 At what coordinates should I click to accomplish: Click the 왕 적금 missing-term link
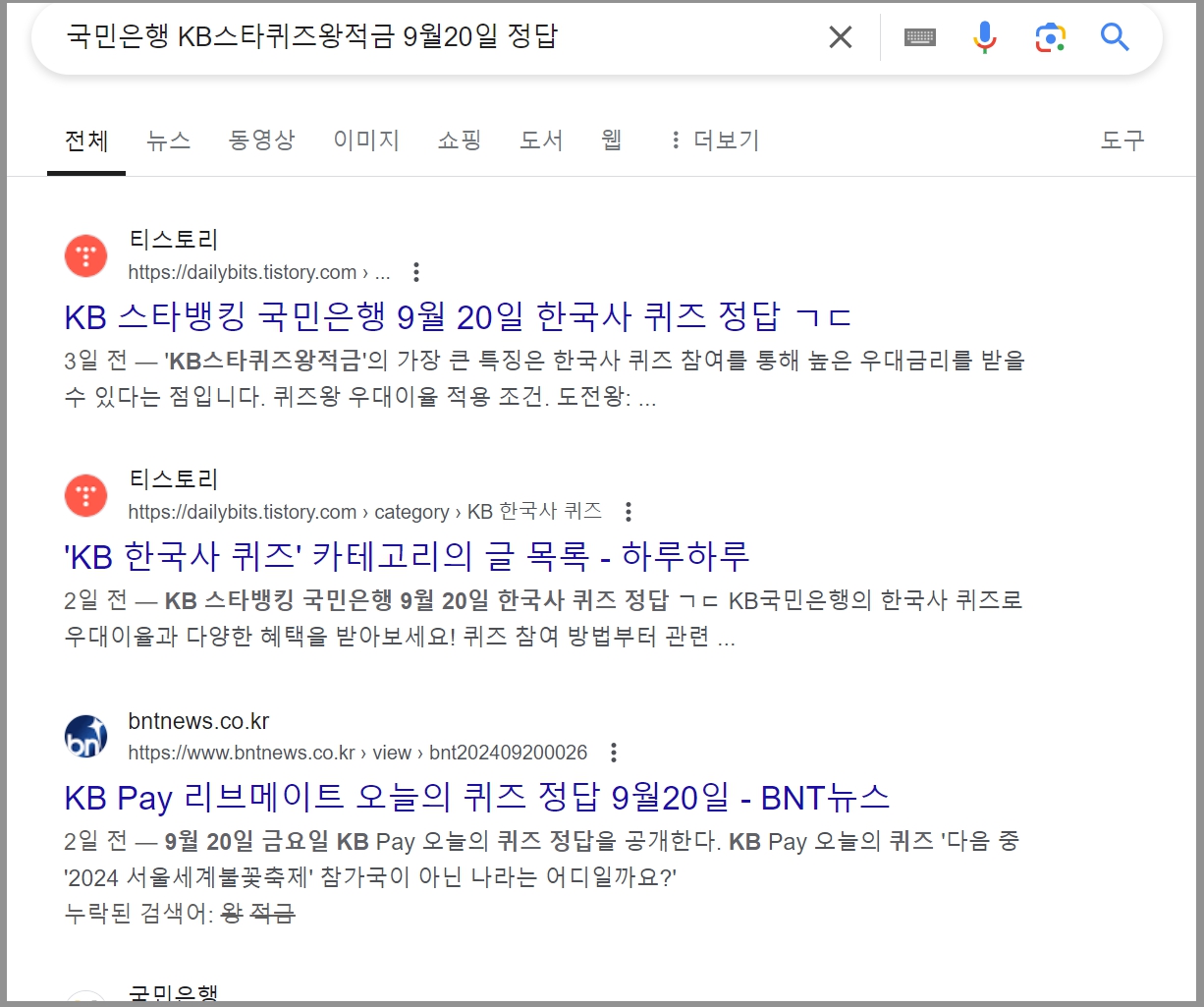[258, 914]
